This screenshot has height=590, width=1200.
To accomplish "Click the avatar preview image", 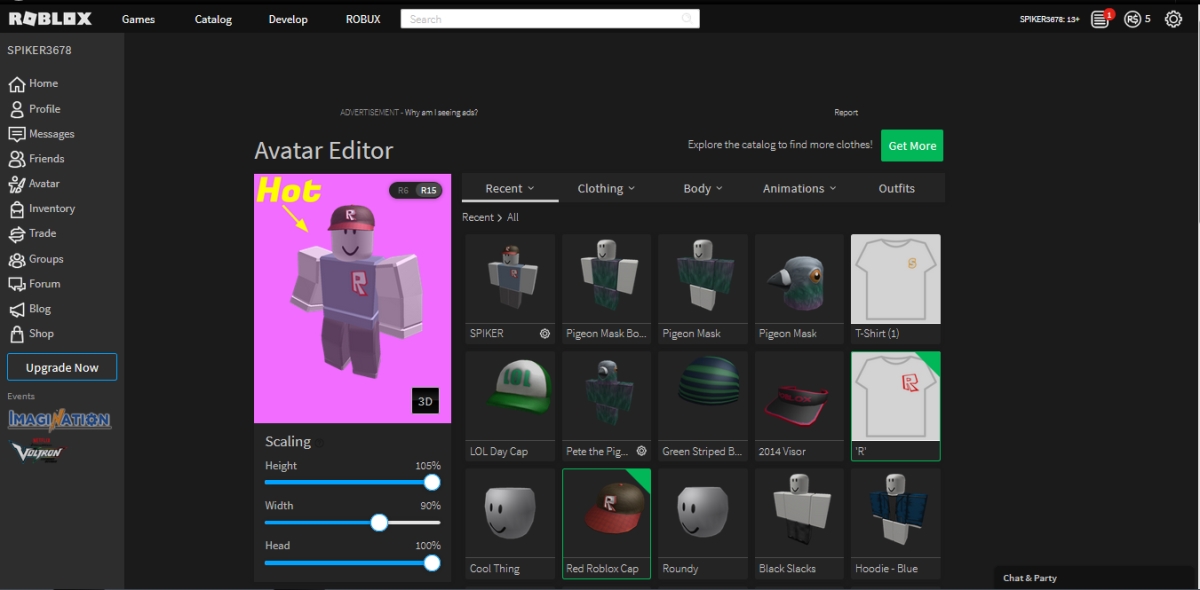I will pos(352,298).
